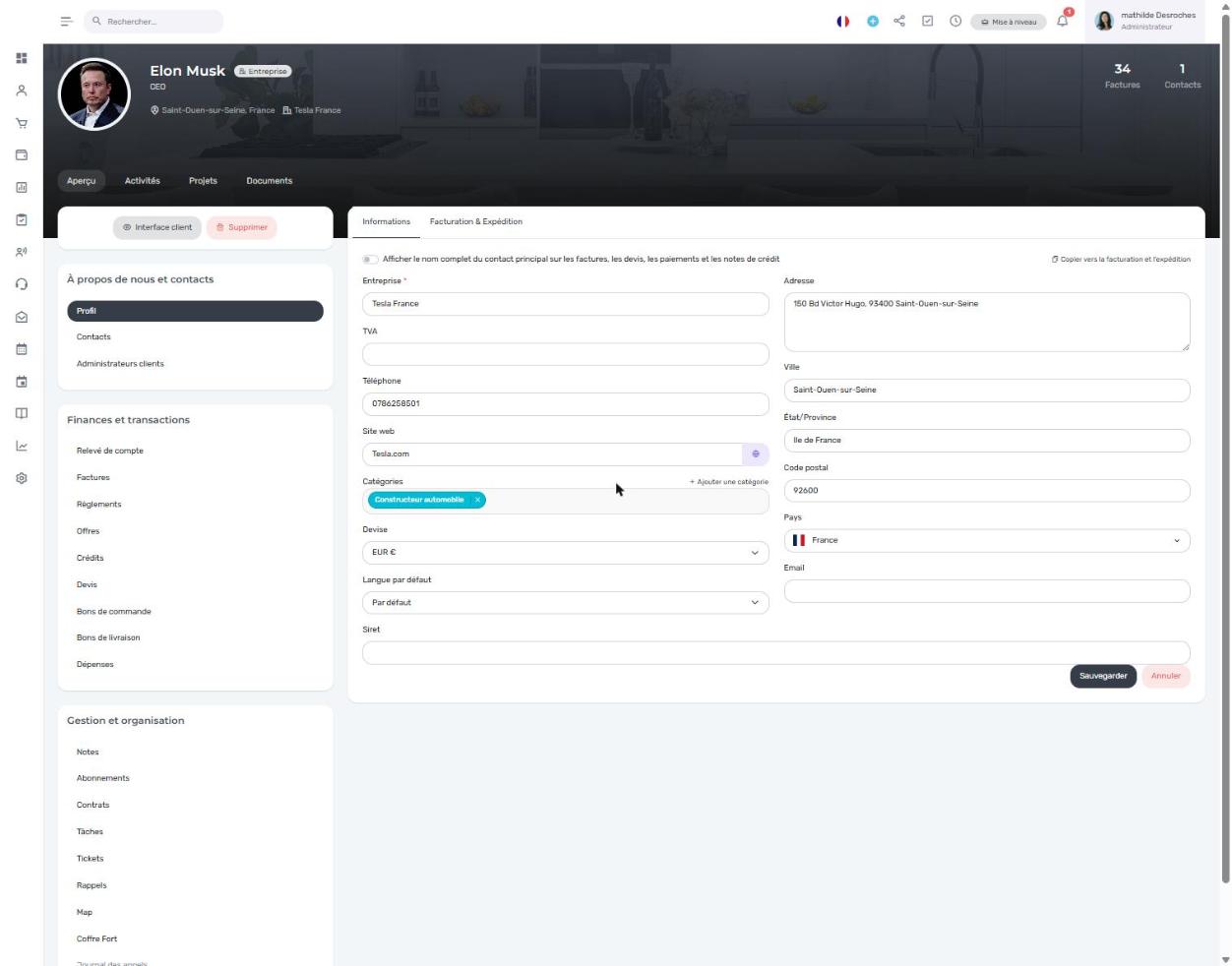Image resolution: width=1232 pixels, height=966 pixels.
Task: Click the Adresse text area
Action: [987, 322]
